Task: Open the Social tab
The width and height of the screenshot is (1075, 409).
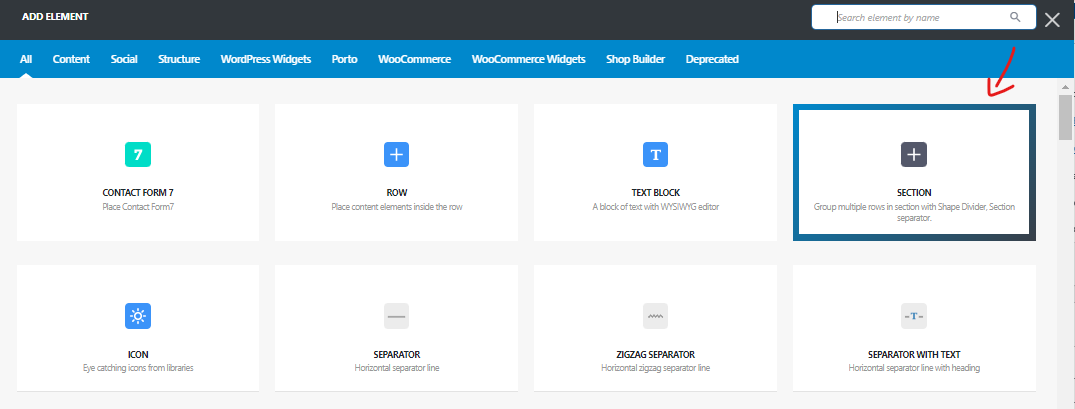Action: [x=124, y=59]
